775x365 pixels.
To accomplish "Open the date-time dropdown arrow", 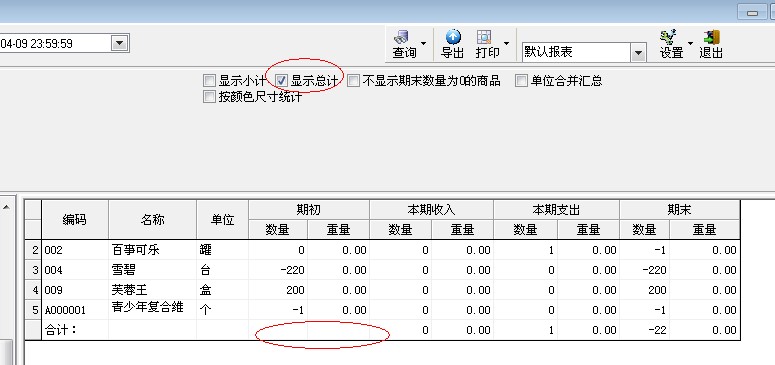I will pos(120,44).
